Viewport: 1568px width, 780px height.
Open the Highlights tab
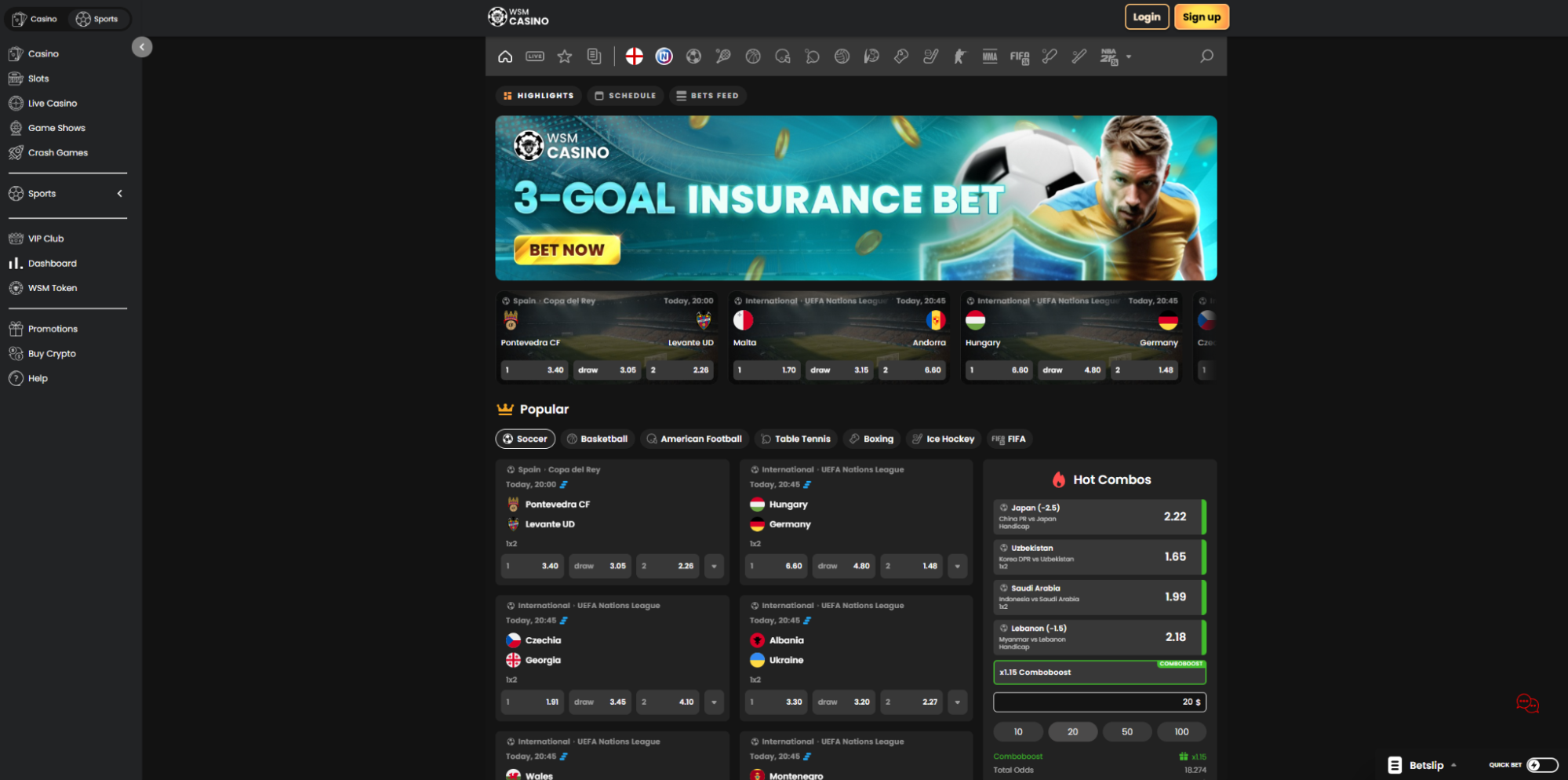pyautogui.click(x=538, y=96)
